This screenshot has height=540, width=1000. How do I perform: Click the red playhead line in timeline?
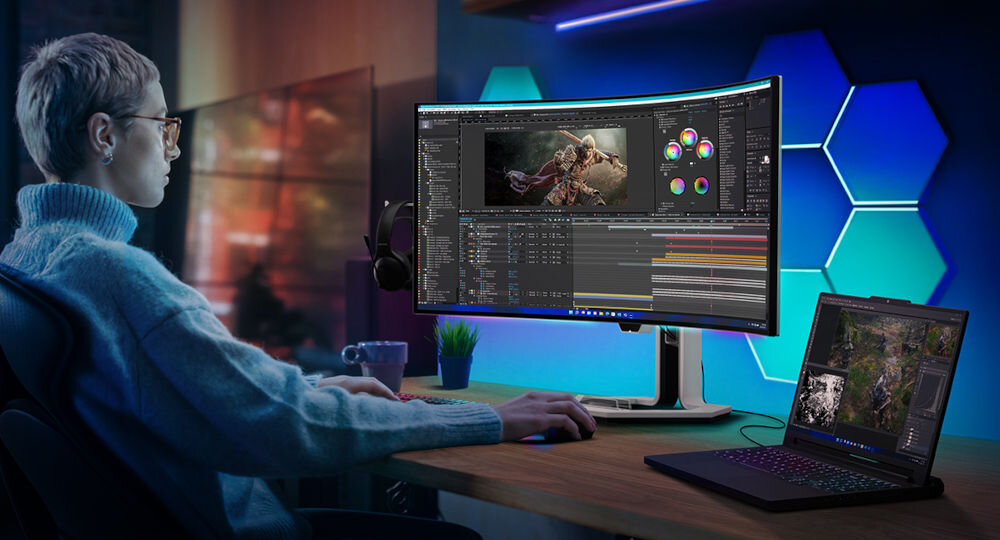[x=711, y=266]
